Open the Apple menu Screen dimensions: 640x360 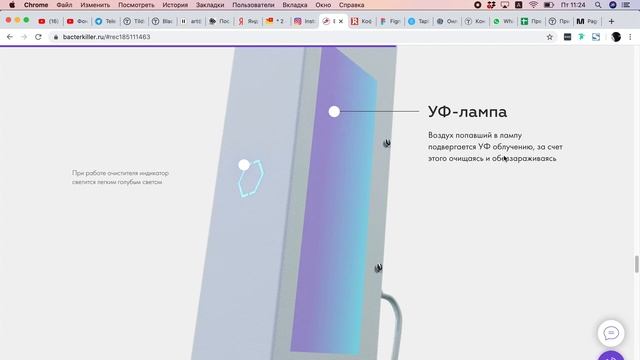(x=12, y=5)
